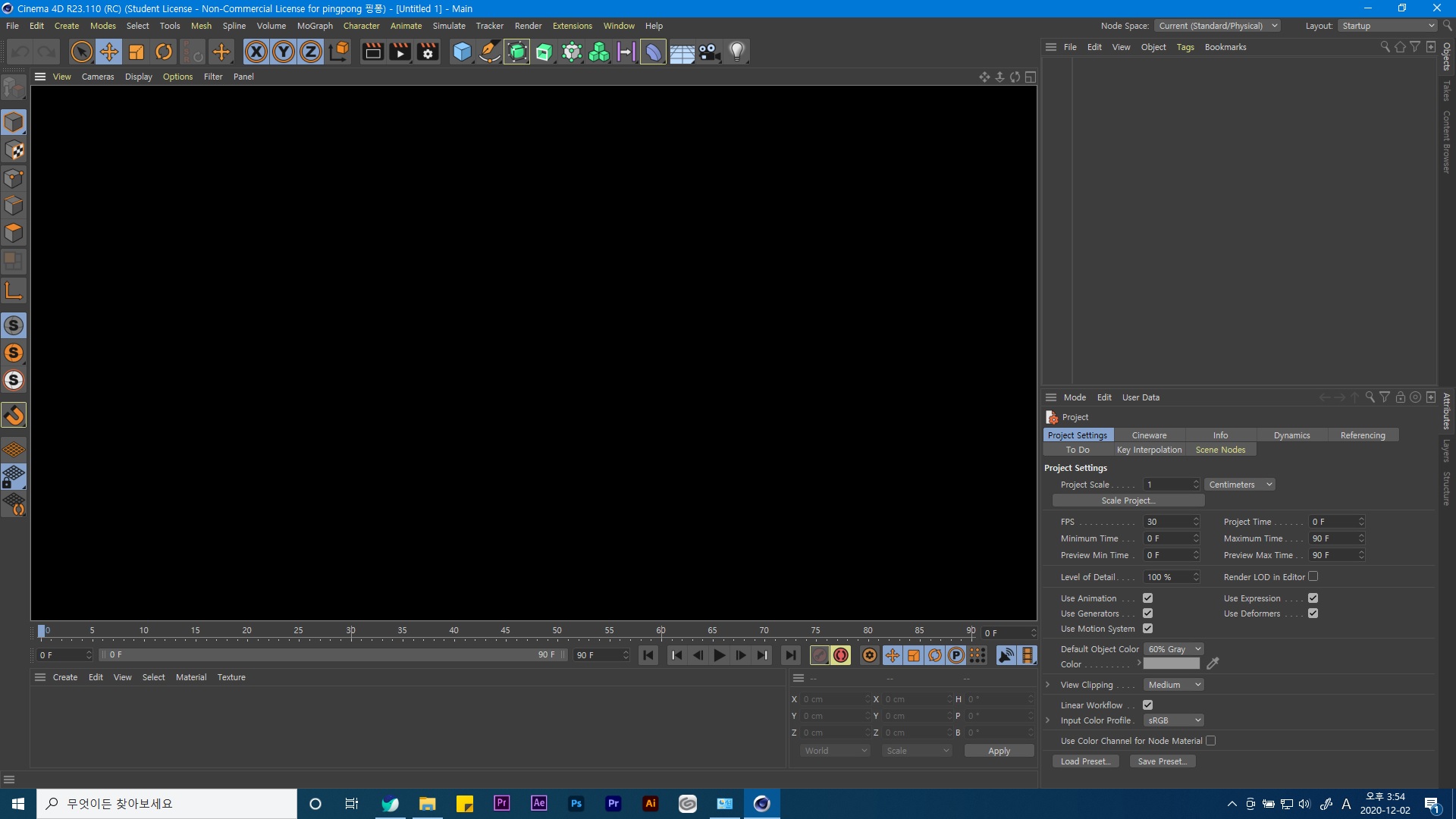This screenshot has width=1456, height=819.
Task: Select the Scale tool
Action: point(136,52)
